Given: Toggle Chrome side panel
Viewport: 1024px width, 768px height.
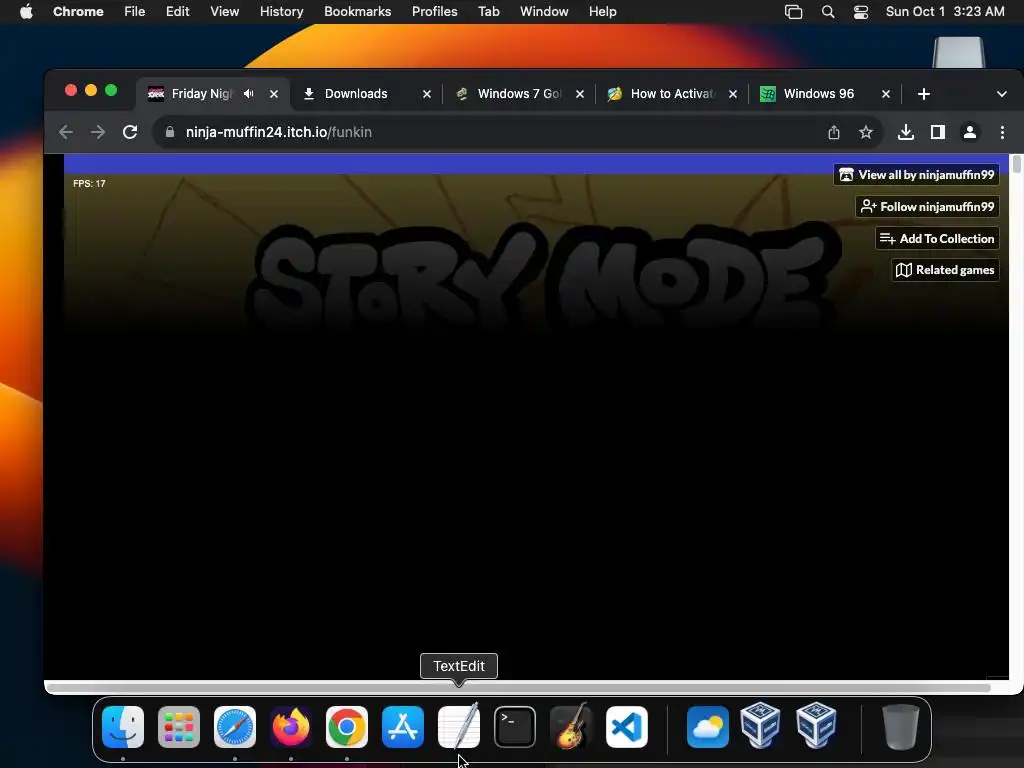Looking at the screenshot, I should click(938, 133).
